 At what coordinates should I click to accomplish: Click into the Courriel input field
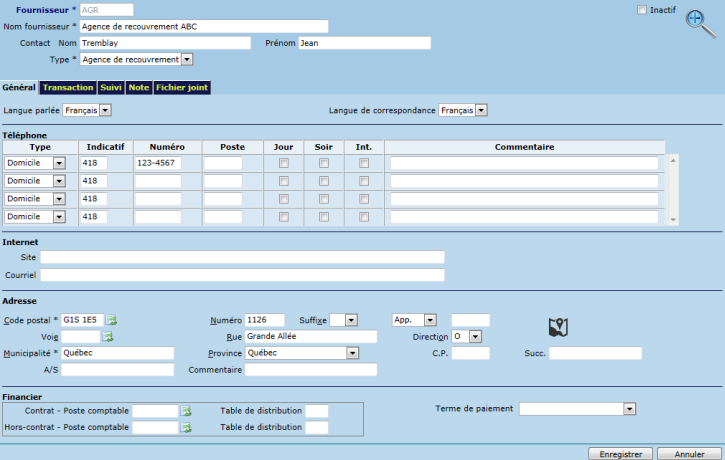(x=242, y=274)
